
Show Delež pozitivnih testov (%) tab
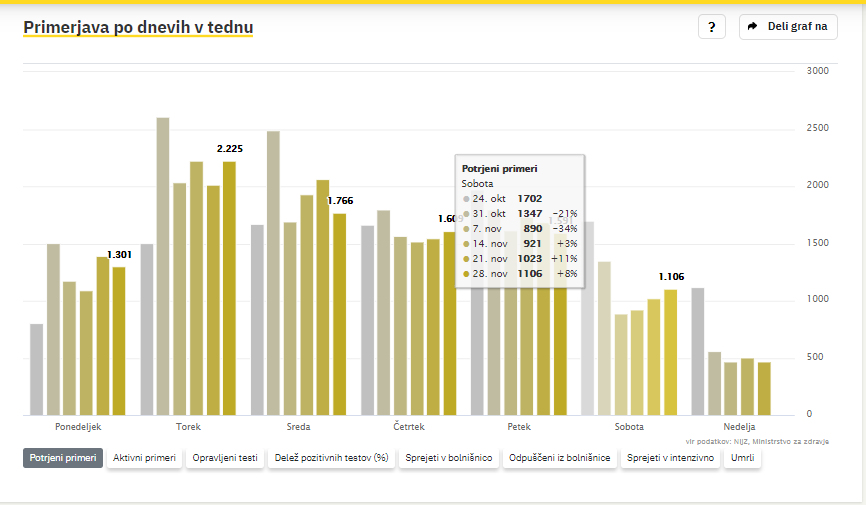pyautogui.click(x=331, y=458)
